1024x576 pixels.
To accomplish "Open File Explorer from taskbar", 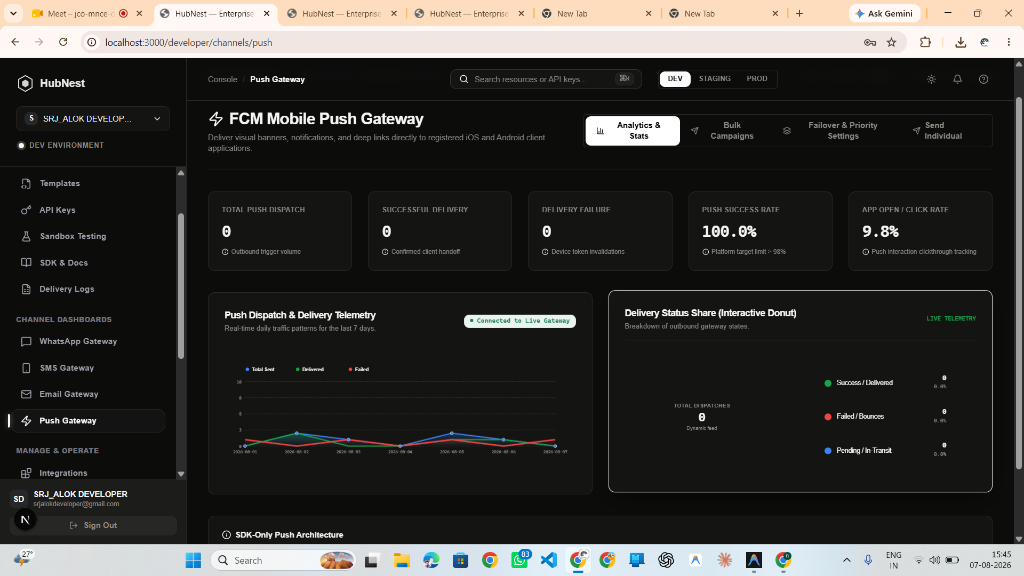I will (401, 560).
